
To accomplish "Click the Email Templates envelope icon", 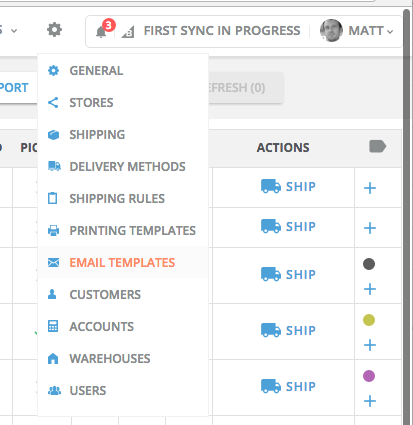I will pyautogui.click(x=53, y=263).
